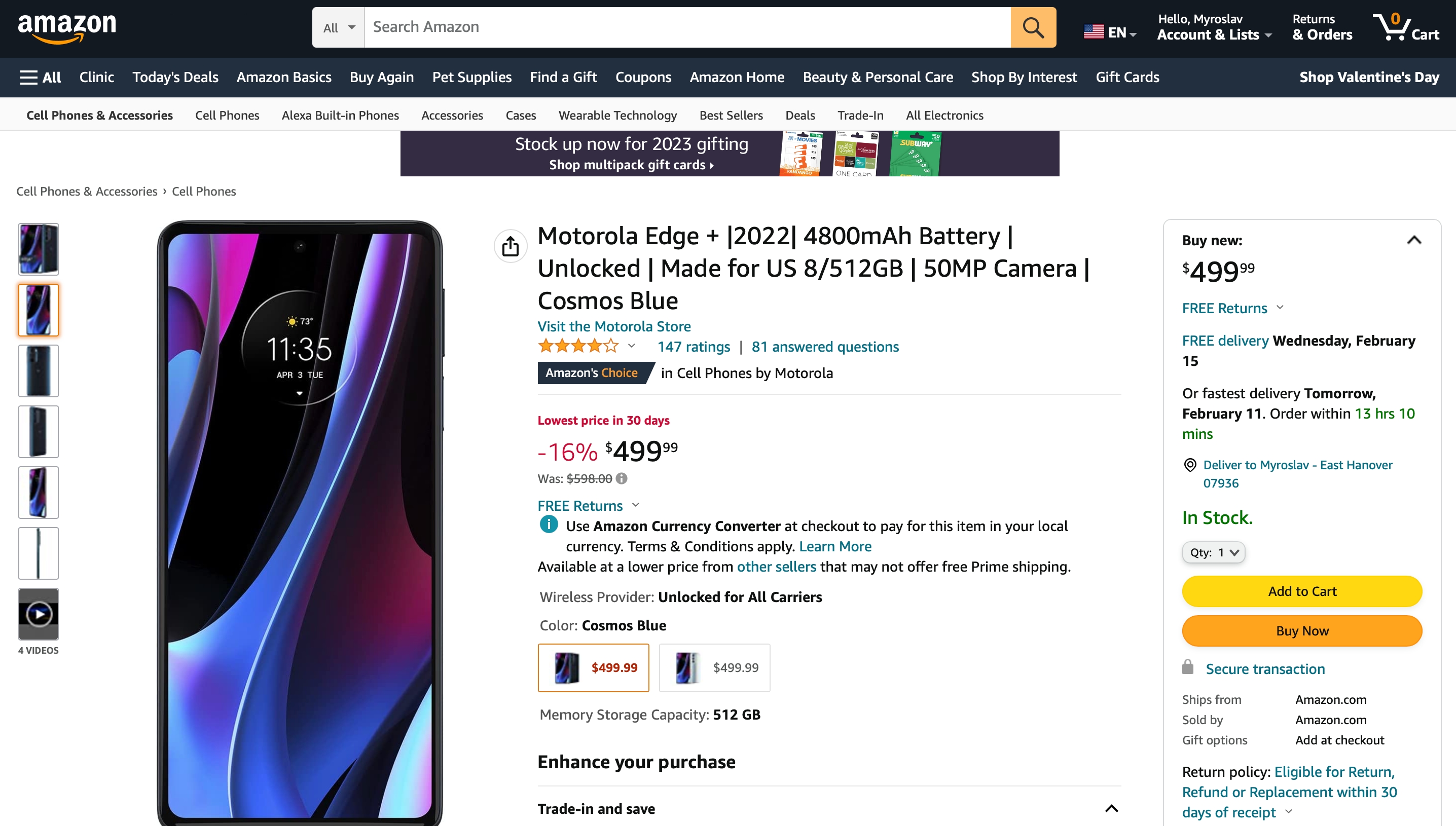
Task: Open the hamburger All menu
Action: [40, 77]
